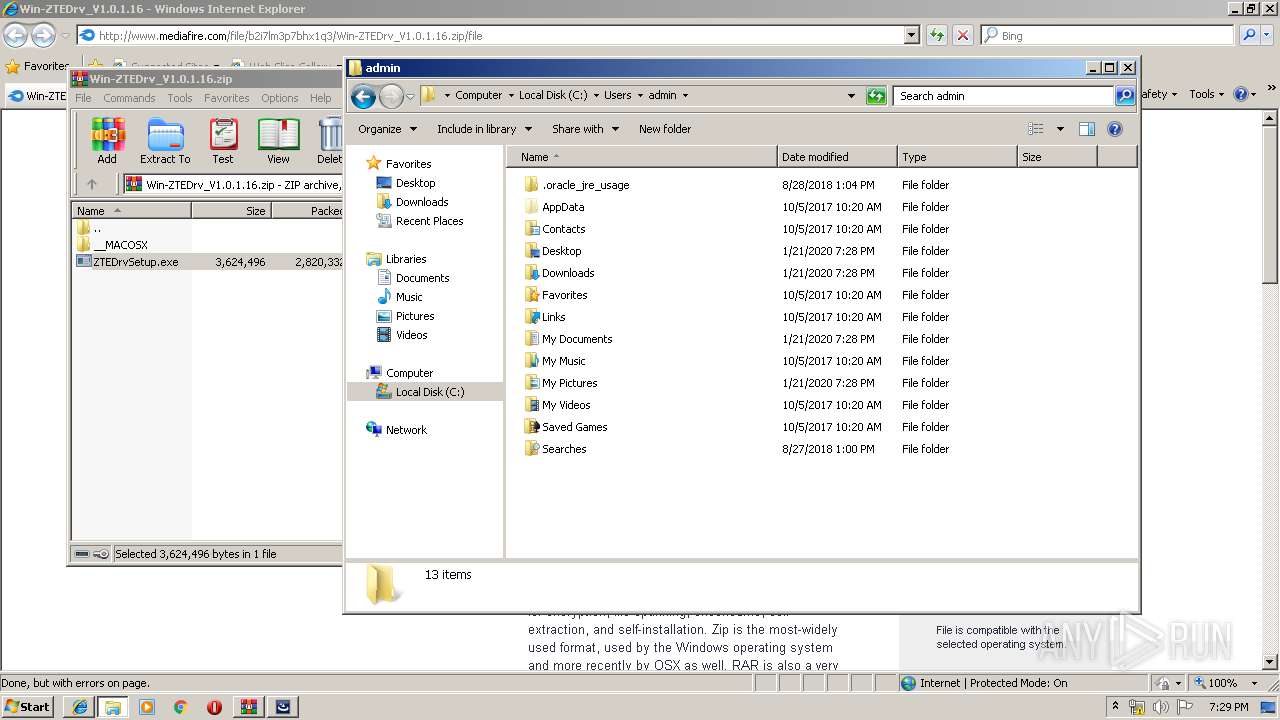Click volume icon in system tray
This screenshot has height=720, width=1280.
(x=1161, y=707)
